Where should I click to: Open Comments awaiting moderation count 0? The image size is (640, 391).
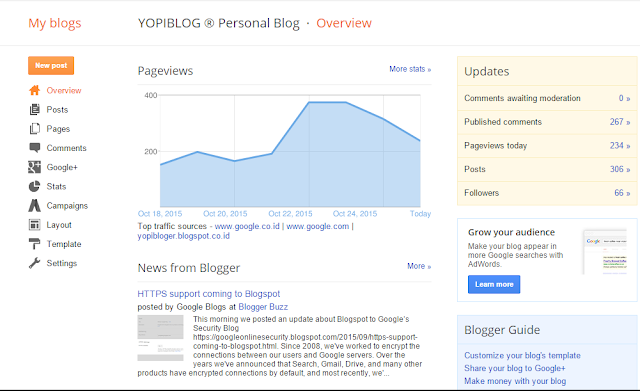point(624,98)
